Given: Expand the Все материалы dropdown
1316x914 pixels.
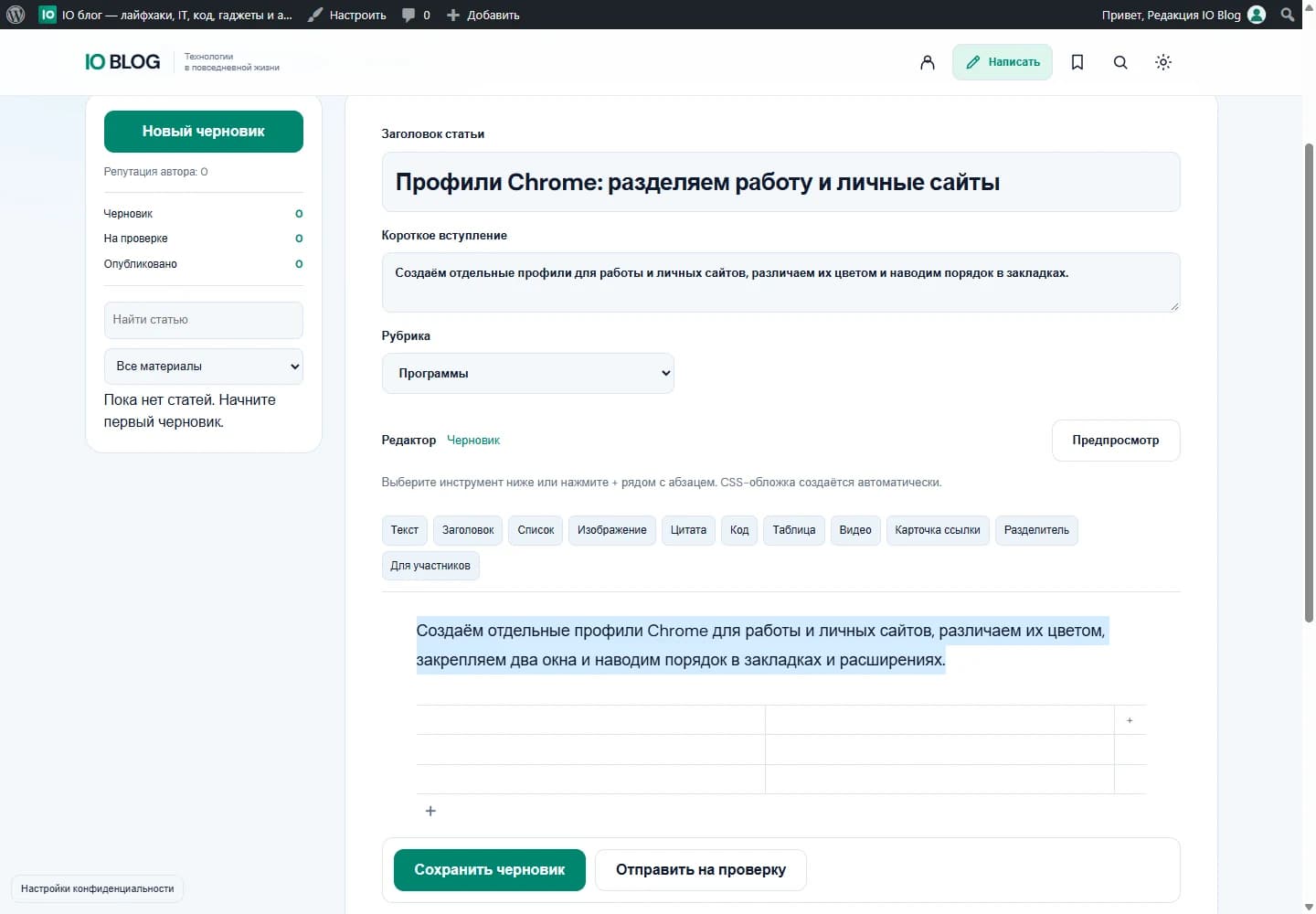Looking at the screenshot, I should 204,367.
